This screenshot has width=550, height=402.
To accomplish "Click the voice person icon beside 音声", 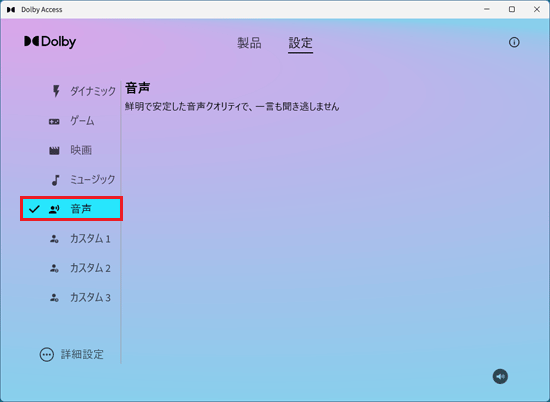I will click(x=54, y=209).
